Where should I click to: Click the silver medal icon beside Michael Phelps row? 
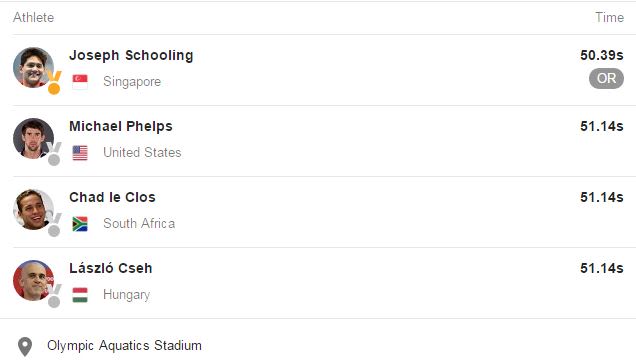(54, 154)
